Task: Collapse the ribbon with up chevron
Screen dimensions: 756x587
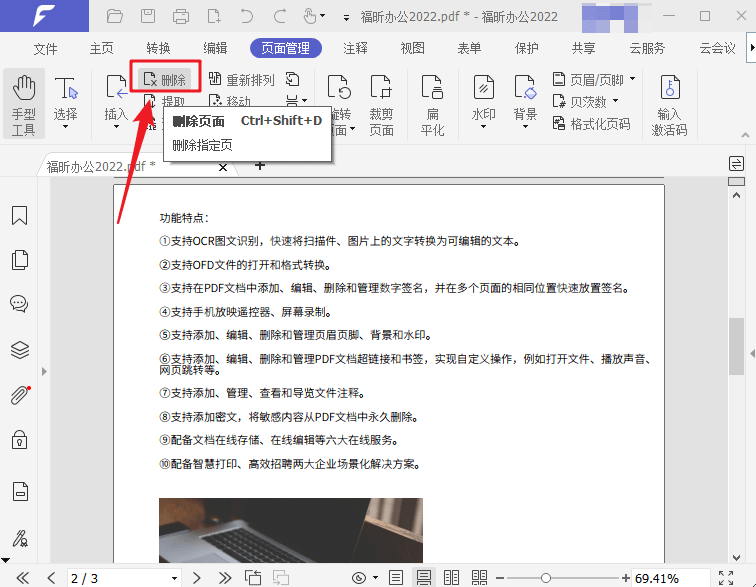Action: click(x=745, y=135)
